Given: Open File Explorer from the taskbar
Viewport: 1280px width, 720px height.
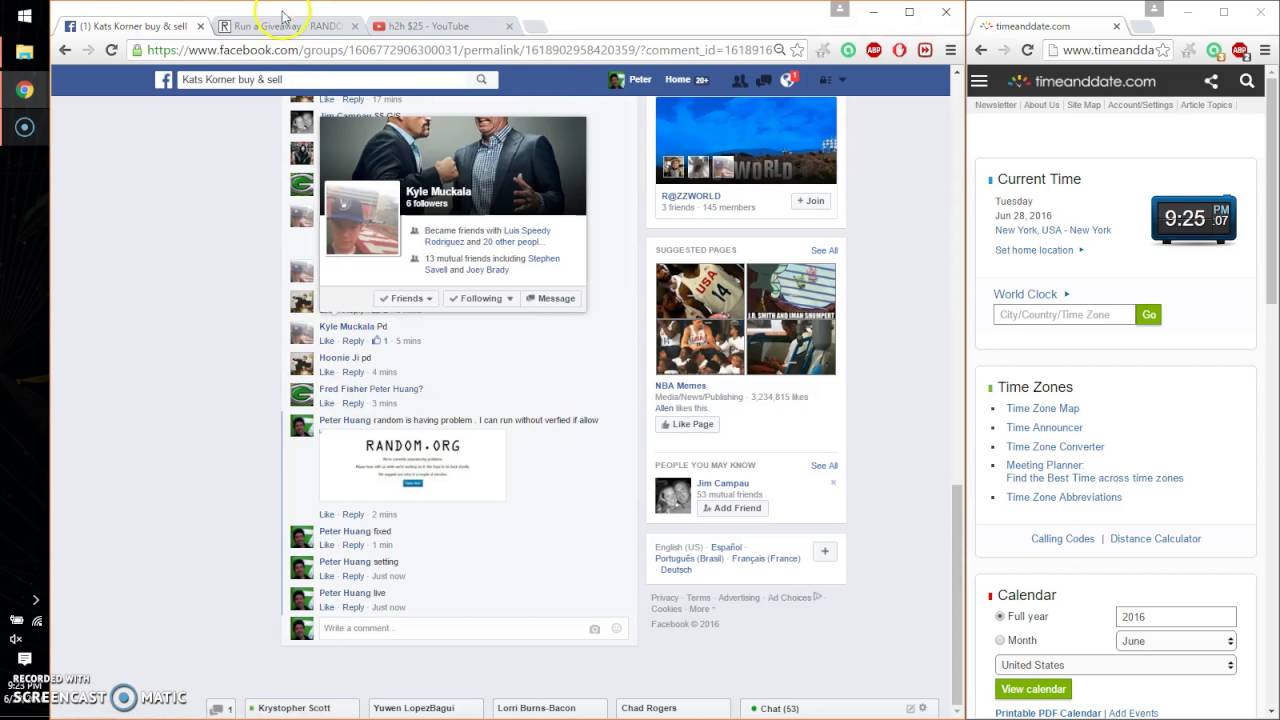Looking at the screenshot, I should point(25,52).
